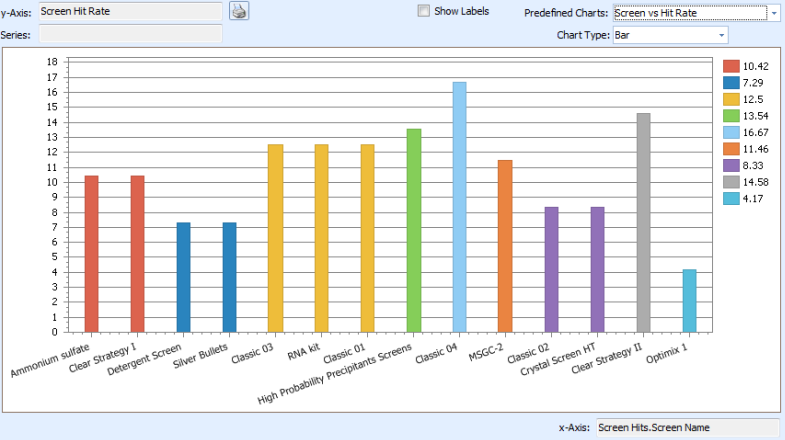
Task: Open the Predefined Charts dropdown
Action: click(x=774, y=13)
